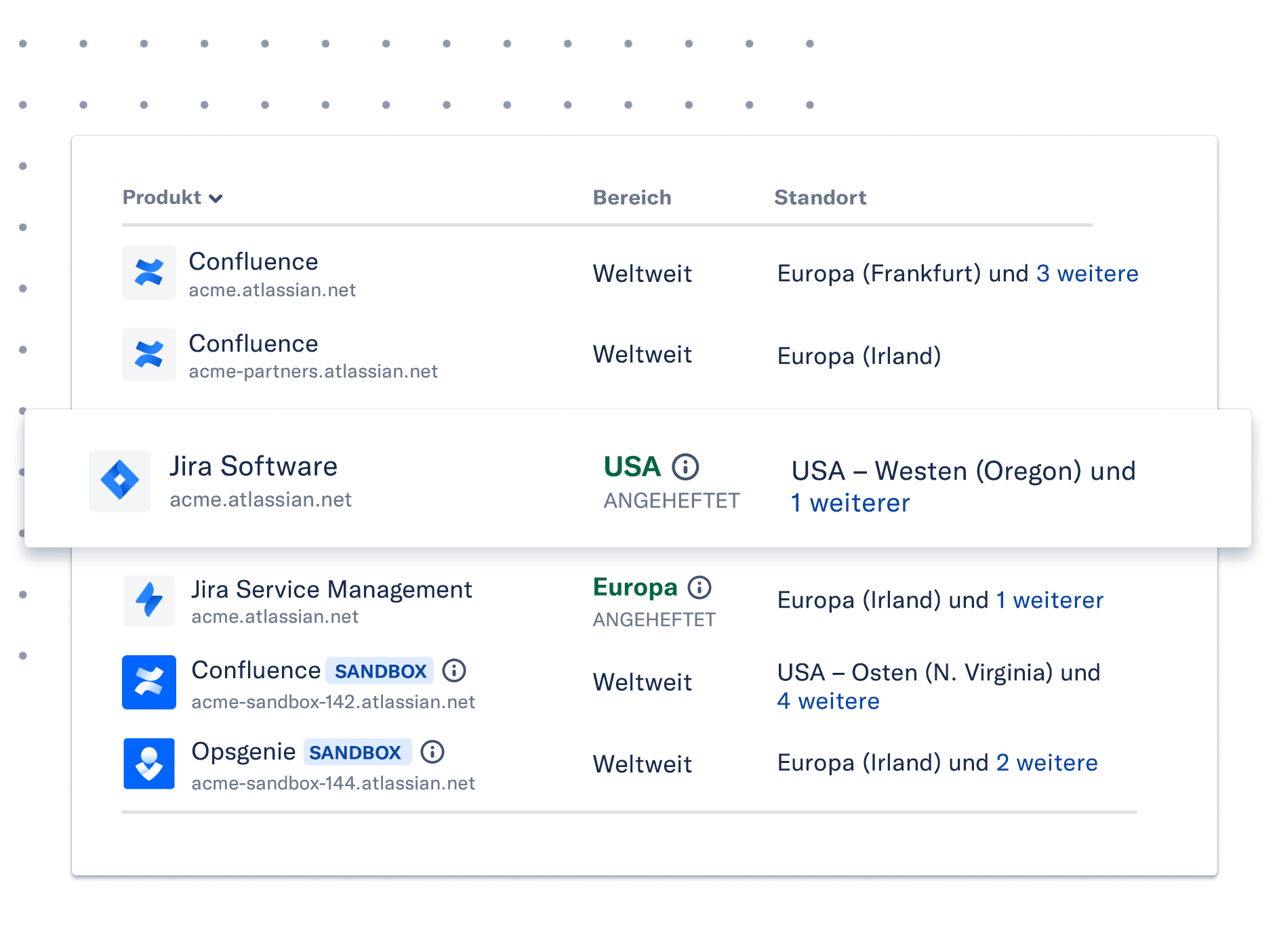Open Jira Service Management "1 weiterer" link

tap(1049, 600)
